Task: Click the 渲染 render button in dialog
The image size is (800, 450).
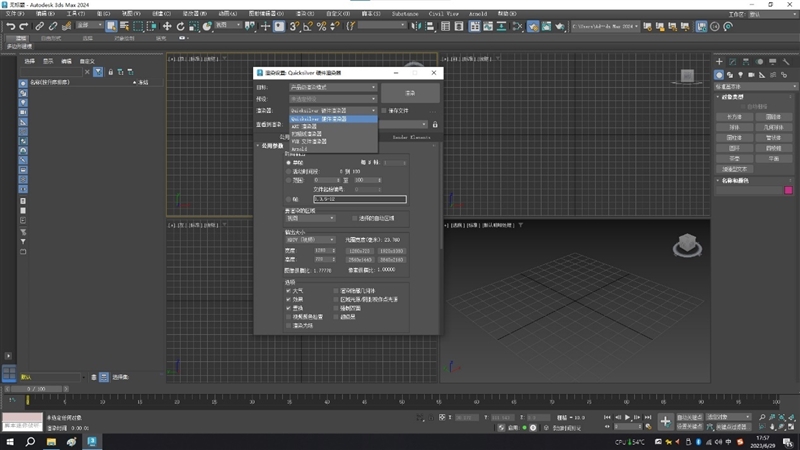Action: point(410,93)
